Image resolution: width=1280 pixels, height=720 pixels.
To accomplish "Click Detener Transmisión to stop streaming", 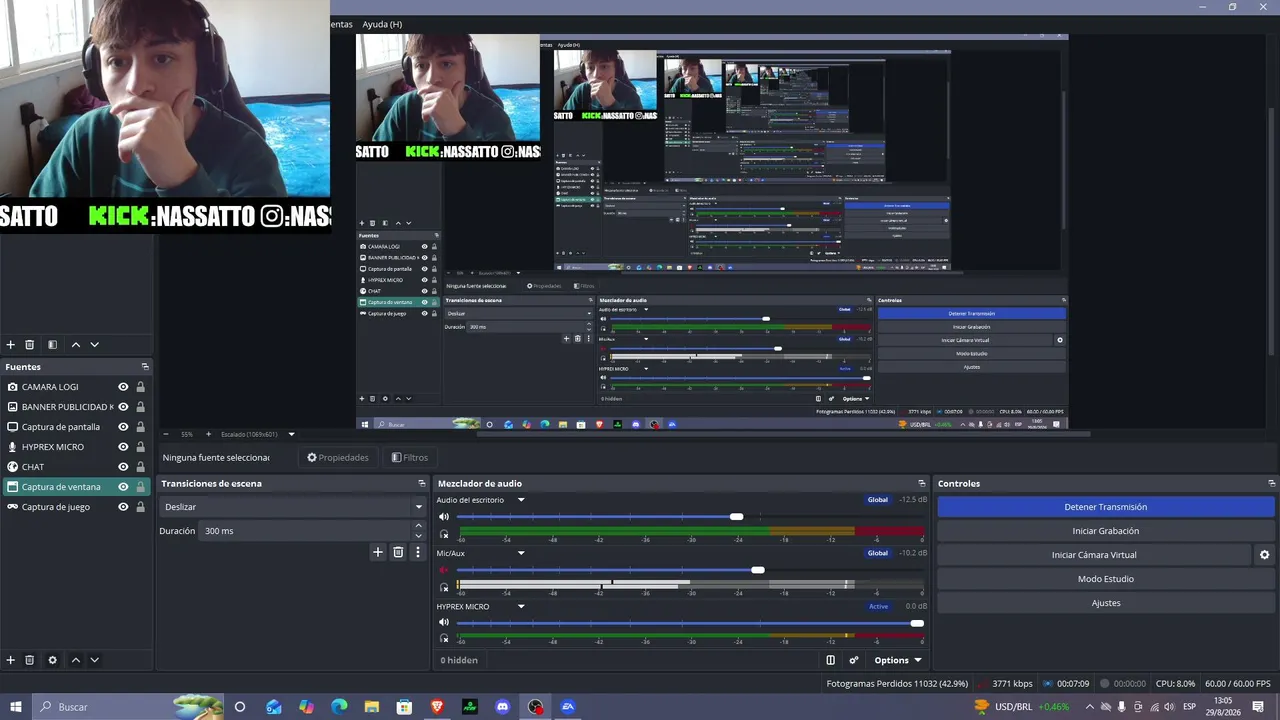I will coord(1105,507).
